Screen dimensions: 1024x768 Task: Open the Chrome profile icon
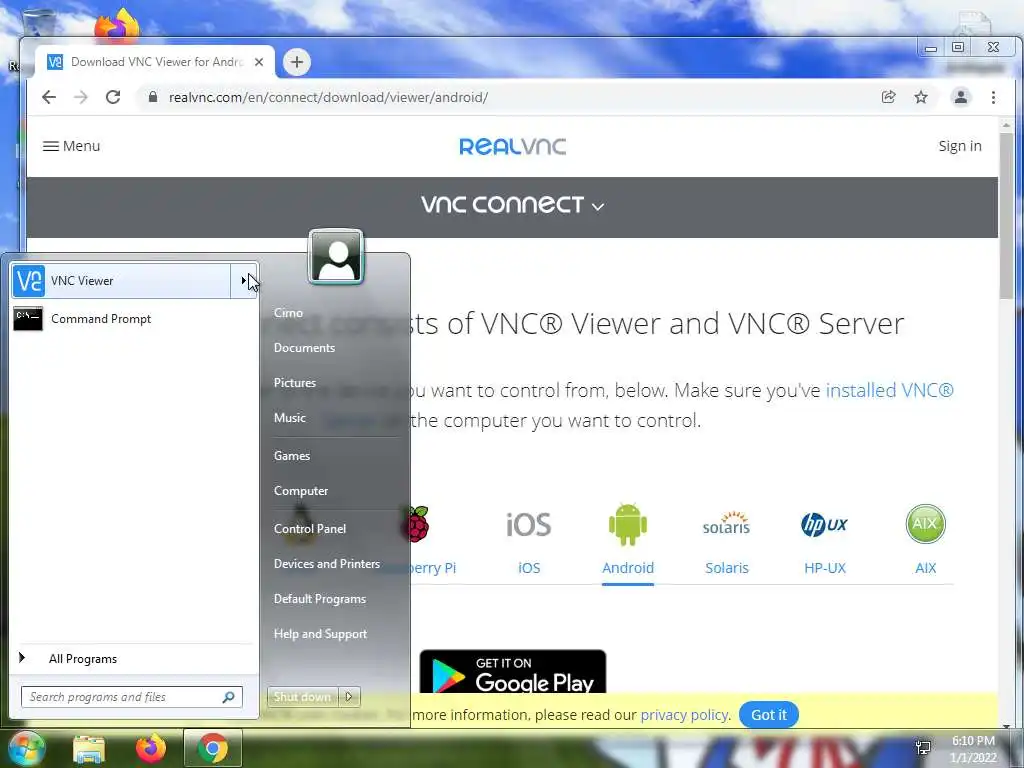click(x=961, y=97)
